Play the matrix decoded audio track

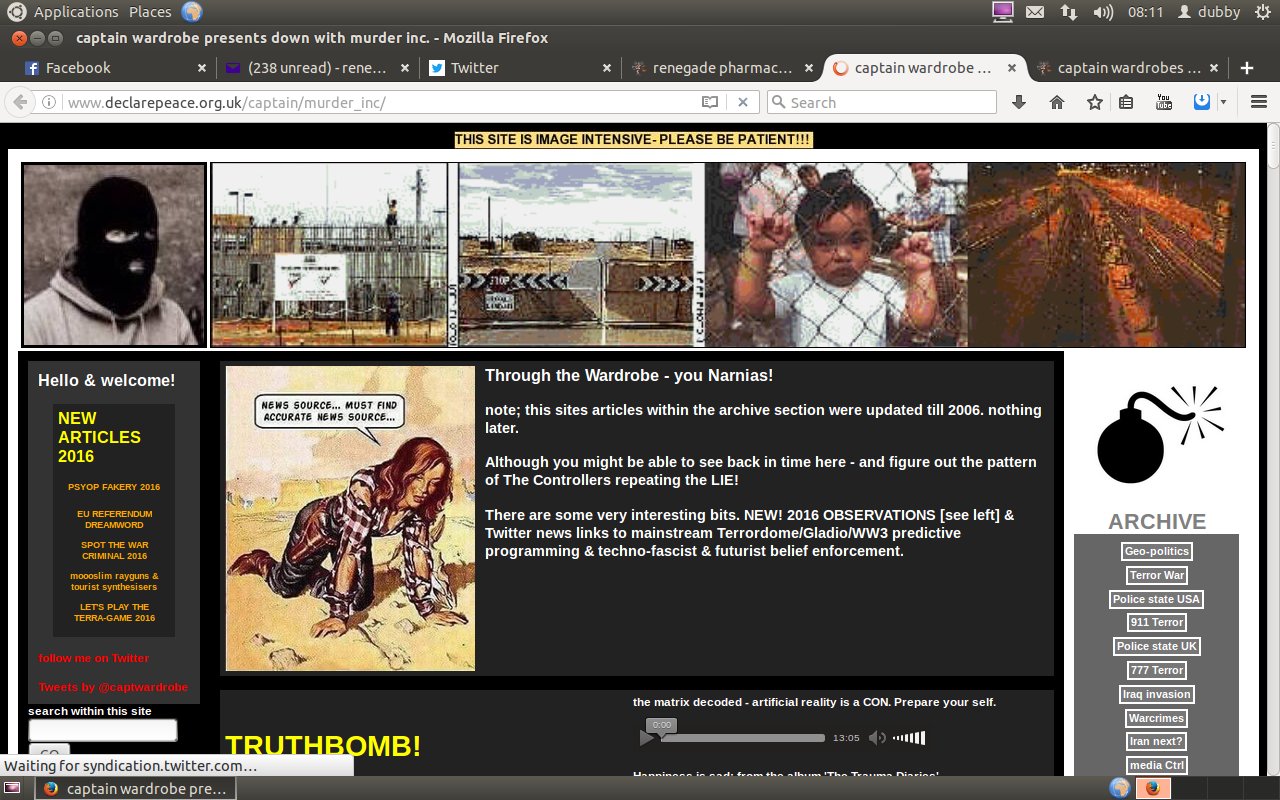point(647,738)
